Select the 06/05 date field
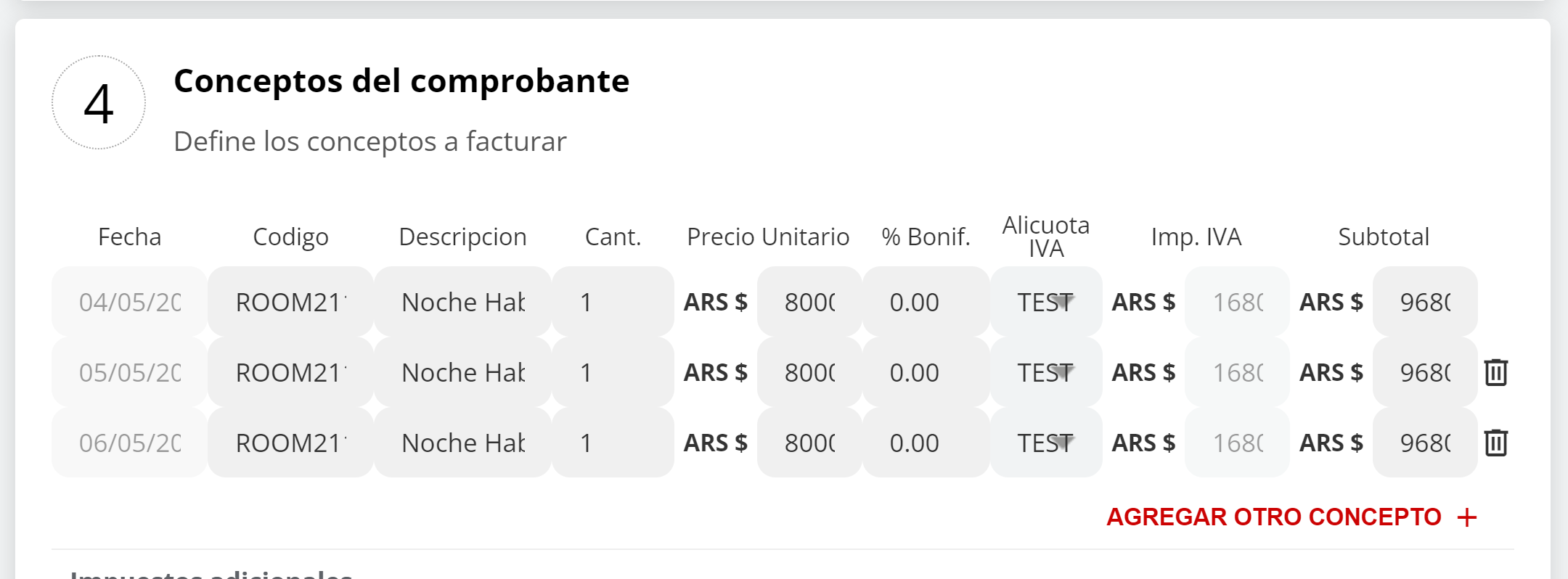 pyautogui.click(x=129, y=443)
